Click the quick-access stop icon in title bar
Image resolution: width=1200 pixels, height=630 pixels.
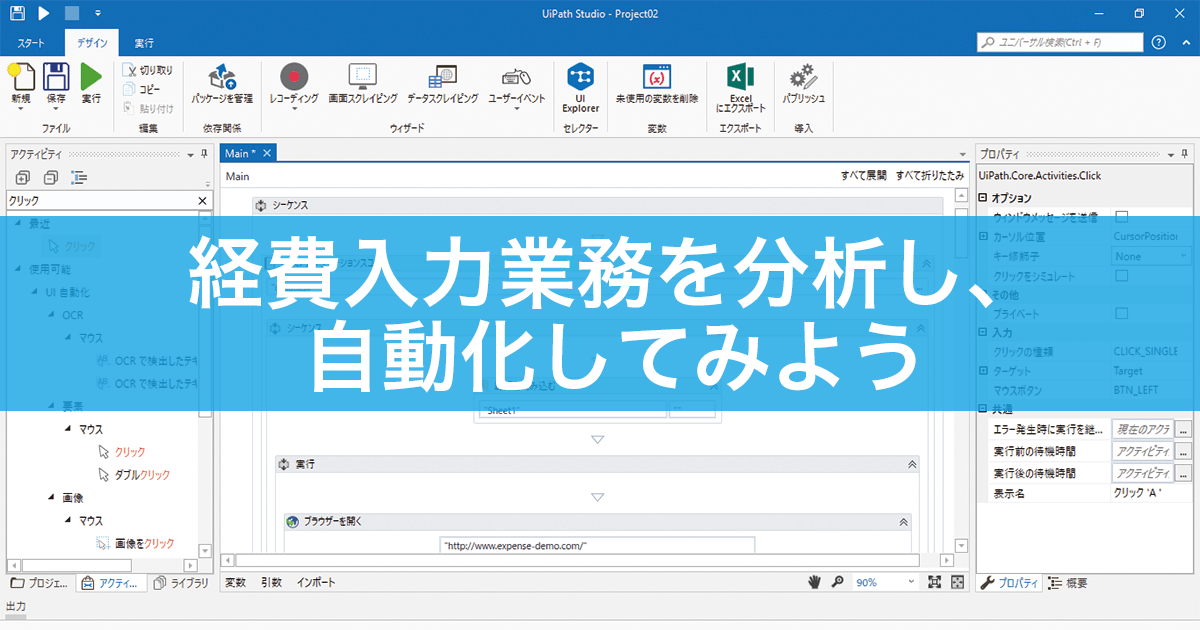[x=72, y=14]
